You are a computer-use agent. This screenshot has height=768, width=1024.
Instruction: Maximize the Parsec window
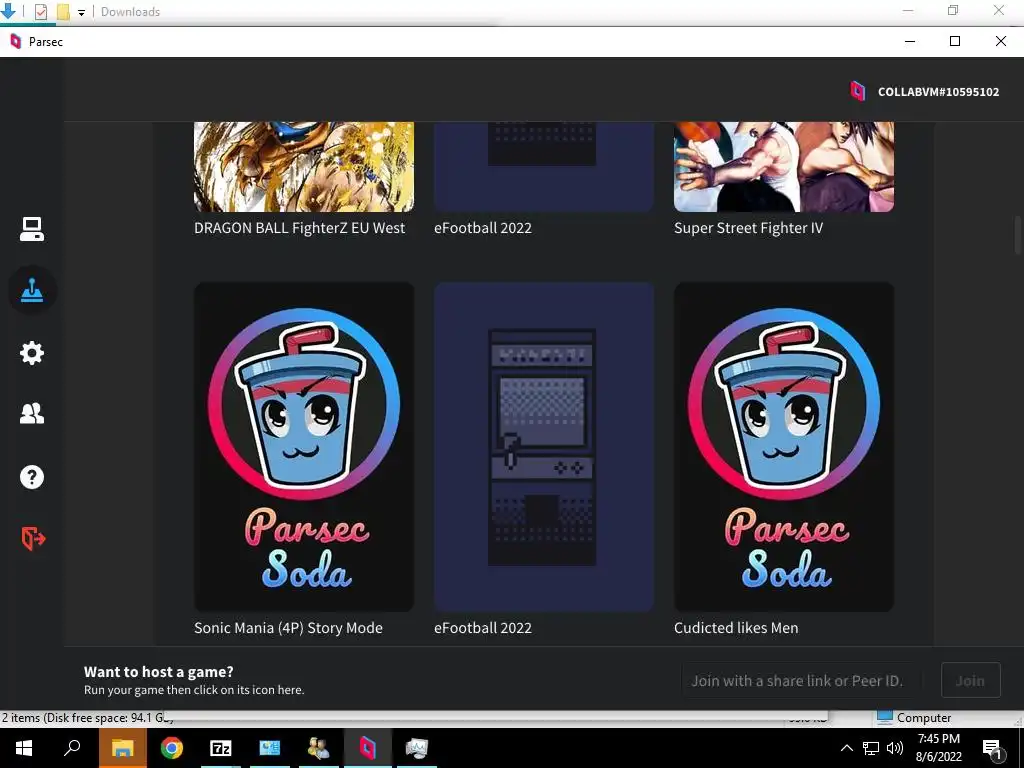(955, 41)
